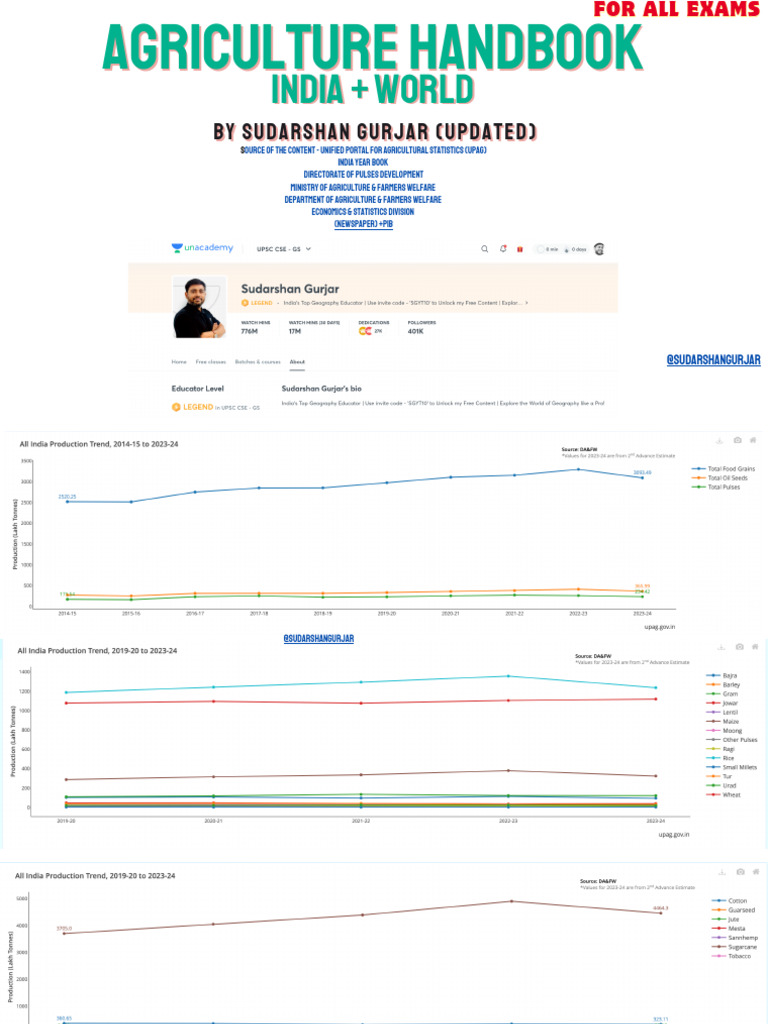The width and height of the screenshot is (768, 1024).
Task: Download data from the 2014-15 to 2023-24 chart
Action: pyautogui.click(x=719, y=441)
